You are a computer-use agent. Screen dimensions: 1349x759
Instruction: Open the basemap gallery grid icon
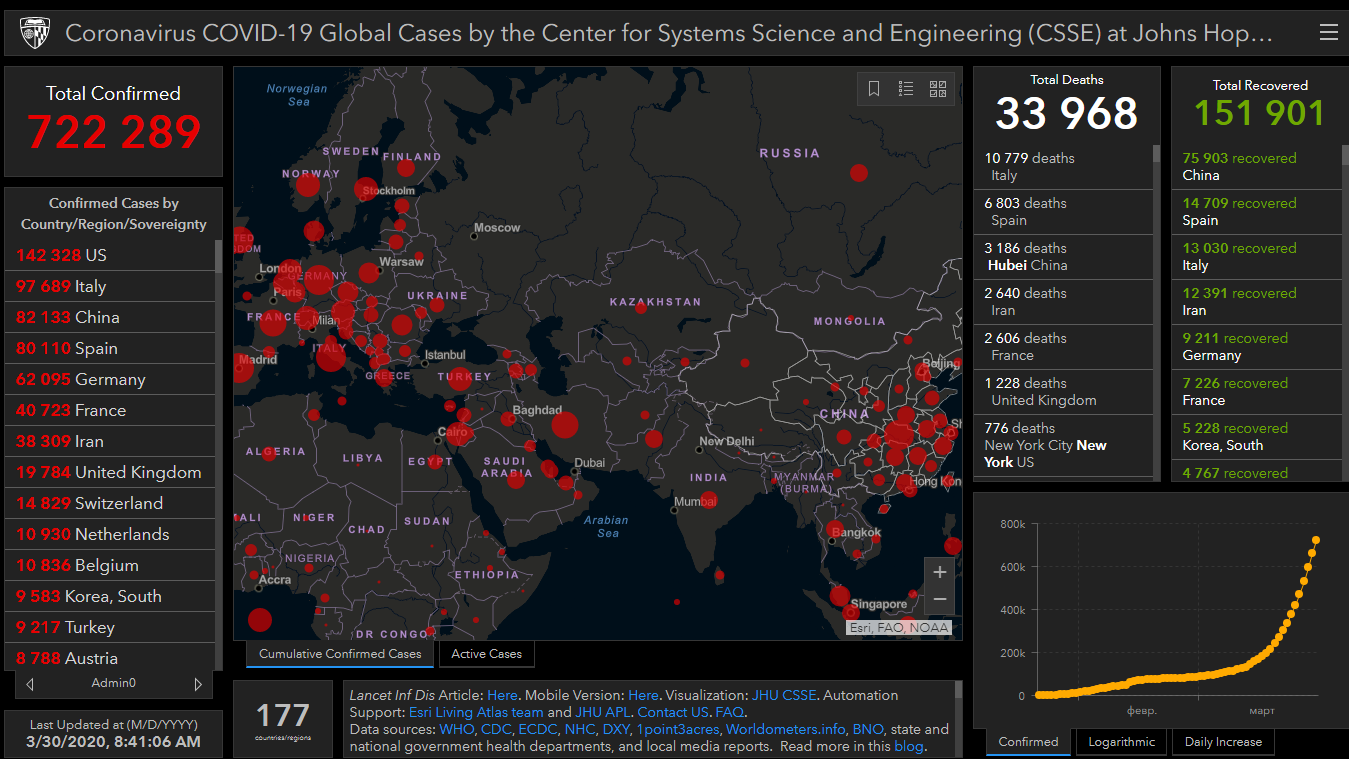tap(938, 89)
